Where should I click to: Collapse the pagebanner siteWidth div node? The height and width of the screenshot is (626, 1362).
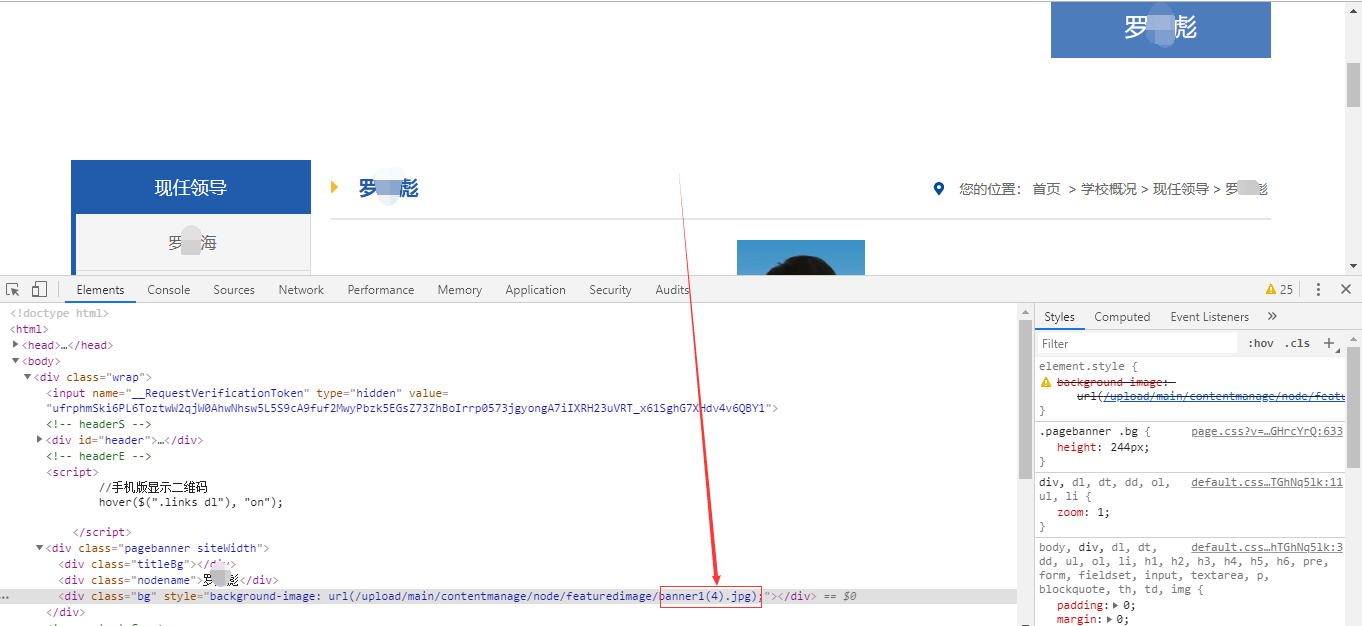[40, 548]
